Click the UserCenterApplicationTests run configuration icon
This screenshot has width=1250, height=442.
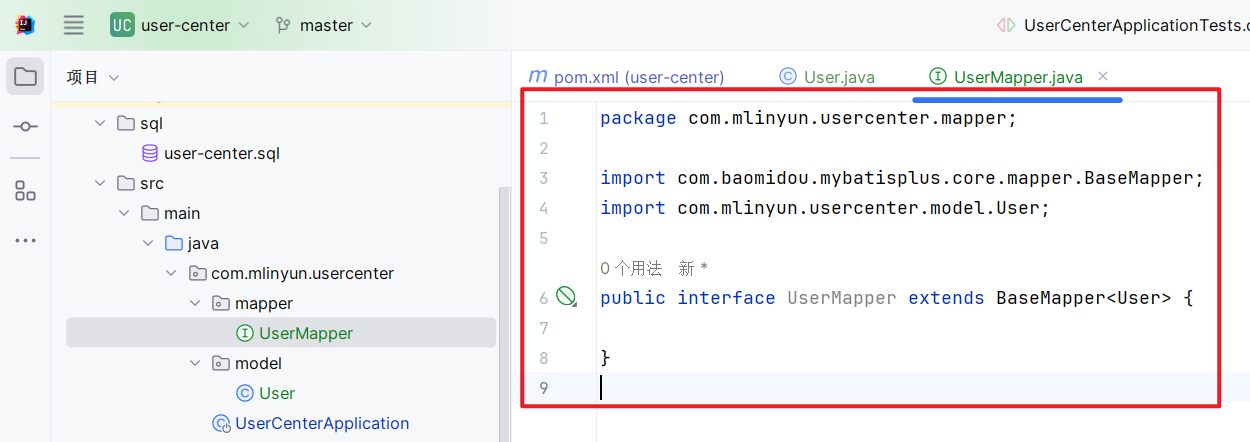click(x=1006, y=25)
